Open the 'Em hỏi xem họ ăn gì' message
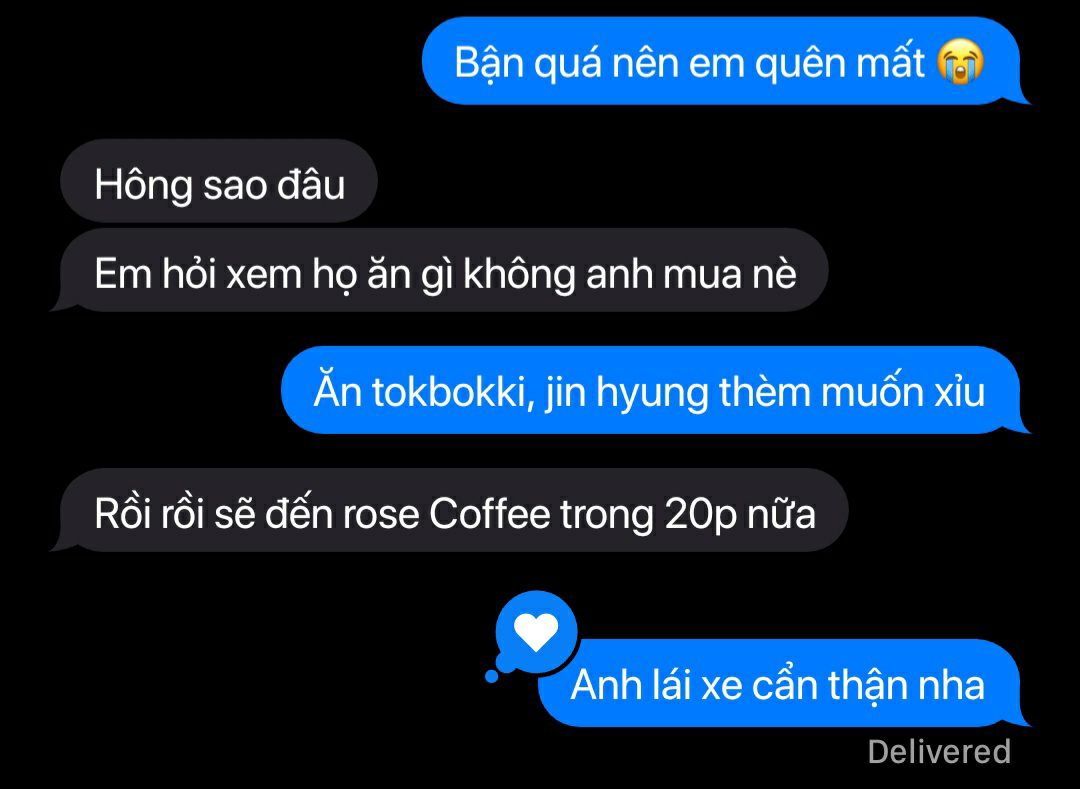The image size is (1080, 789). 441,271
